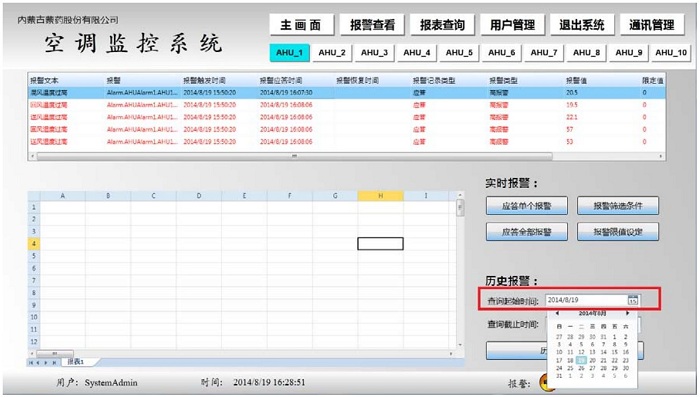Click the 应答单个报警 button
Screen dimensions: 700x397
527,206
